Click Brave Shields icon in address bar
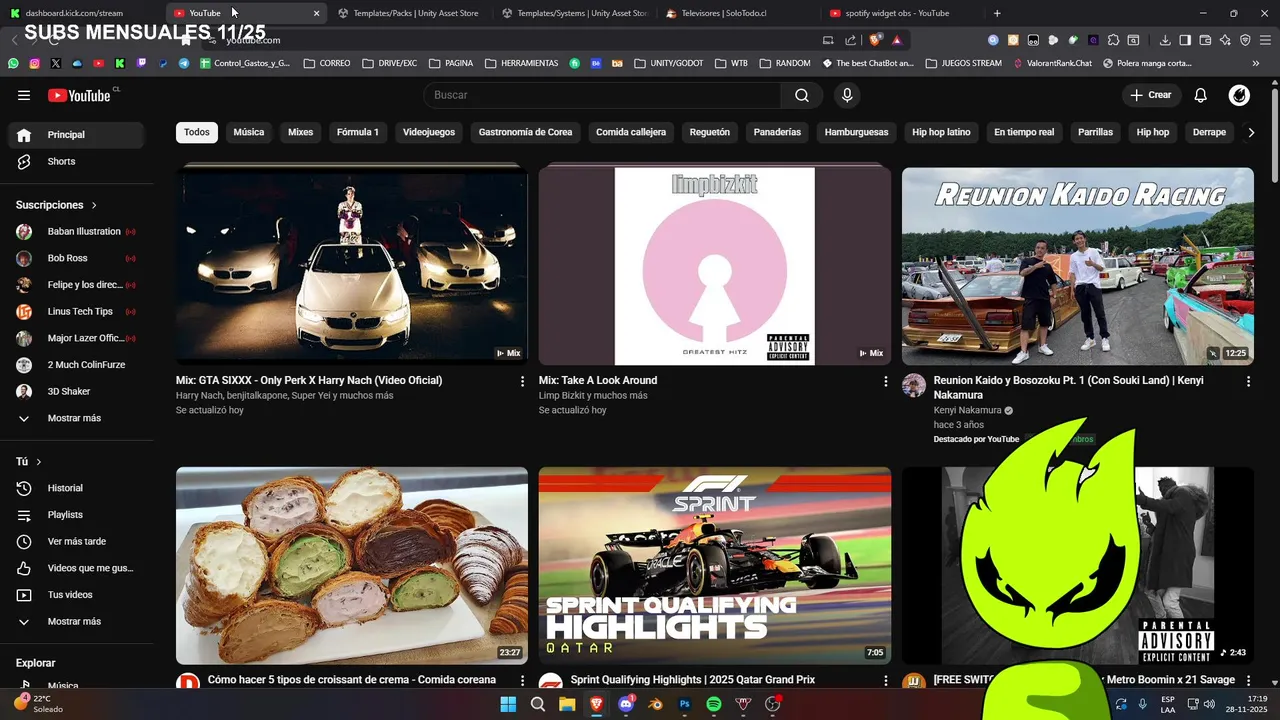Screen dimensions: 1280x720 coord(875,40)
